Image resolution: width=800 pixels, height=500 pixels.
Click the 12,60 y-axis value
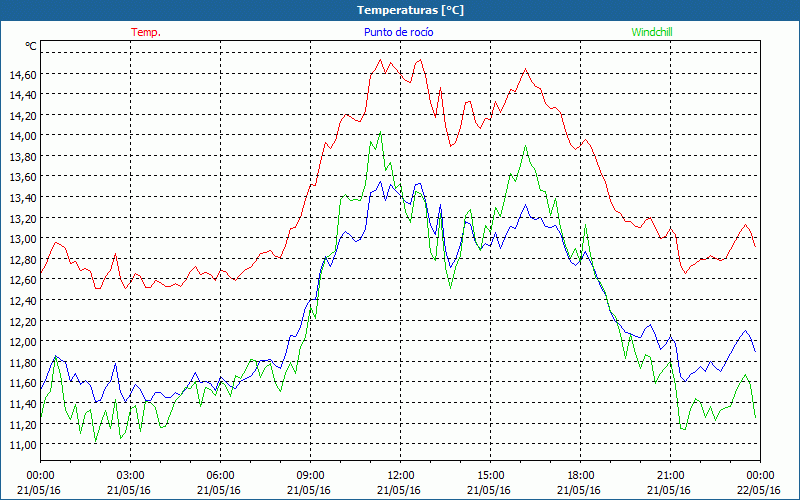tap(23, 280)
